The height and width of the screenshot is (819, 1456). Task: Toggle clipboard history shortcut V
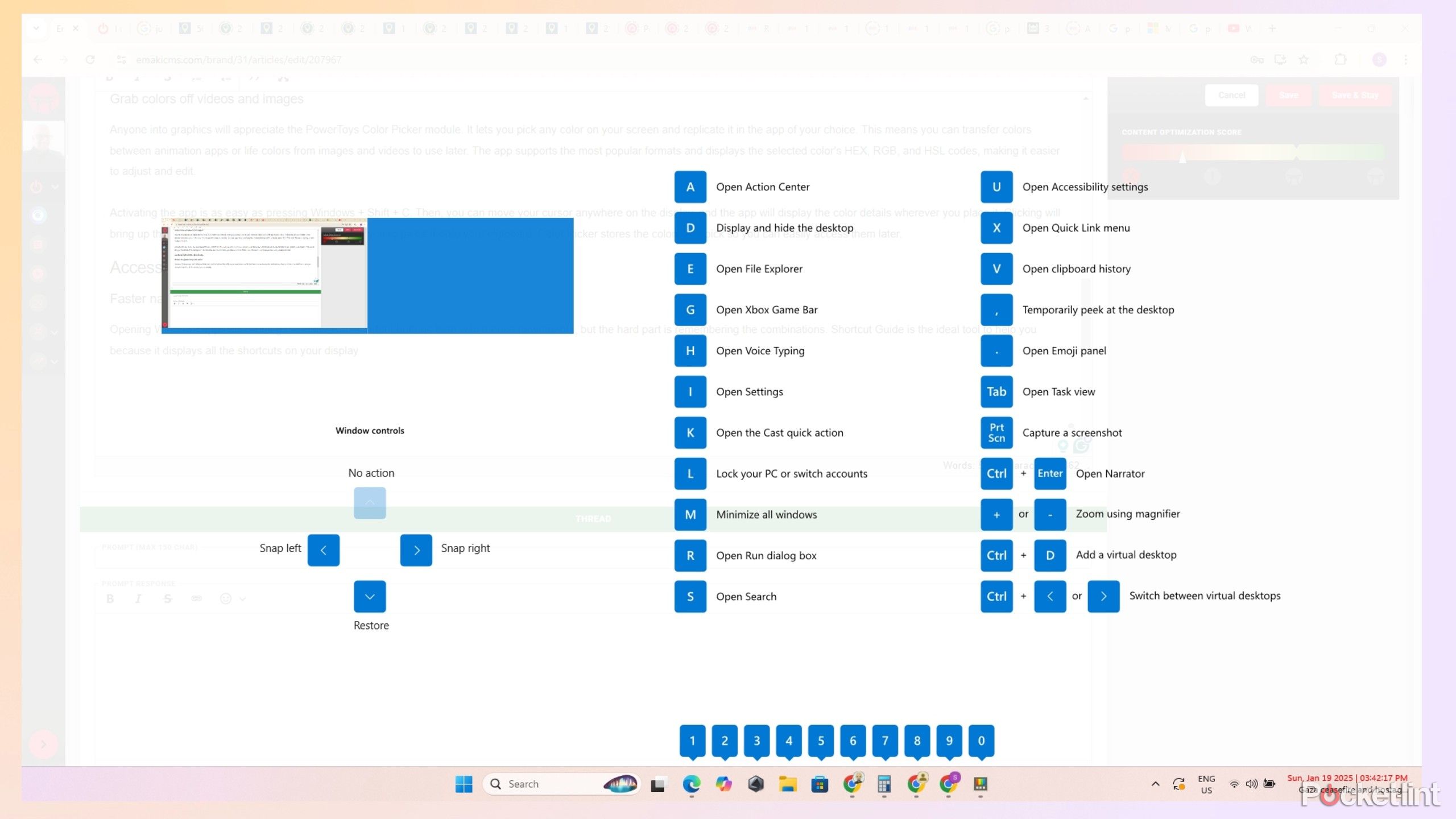[996, 268]
